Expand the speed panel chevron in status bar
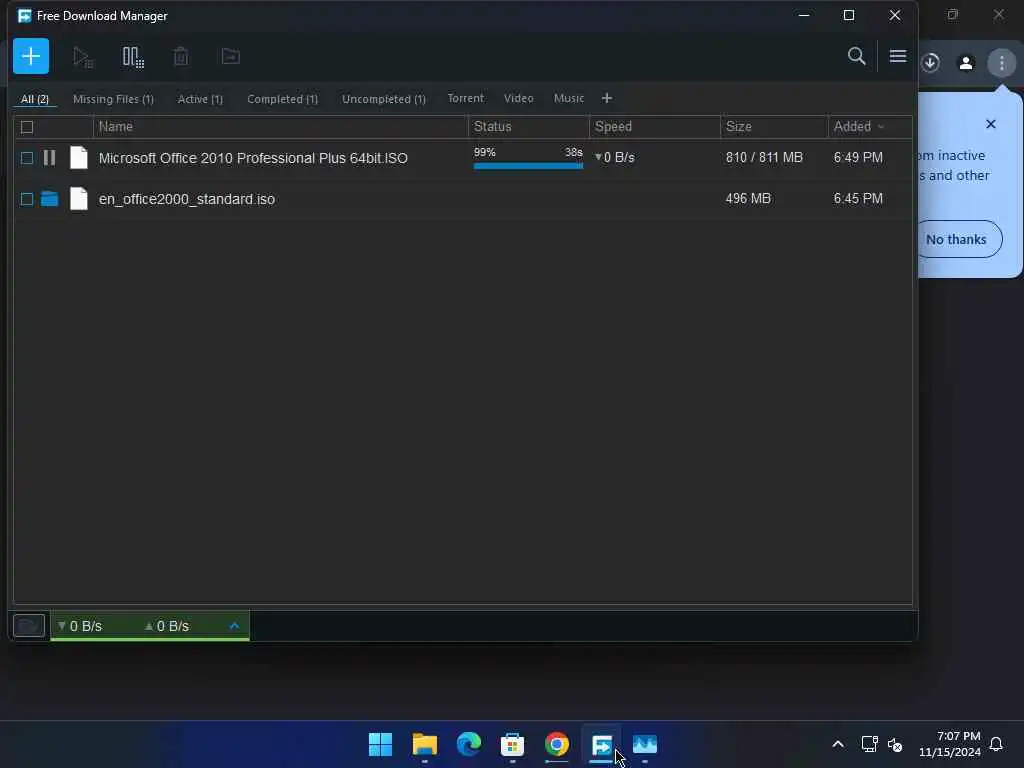Image resolution: width=1024 pixels, height=768 pixels. click(x=234, y=626)
